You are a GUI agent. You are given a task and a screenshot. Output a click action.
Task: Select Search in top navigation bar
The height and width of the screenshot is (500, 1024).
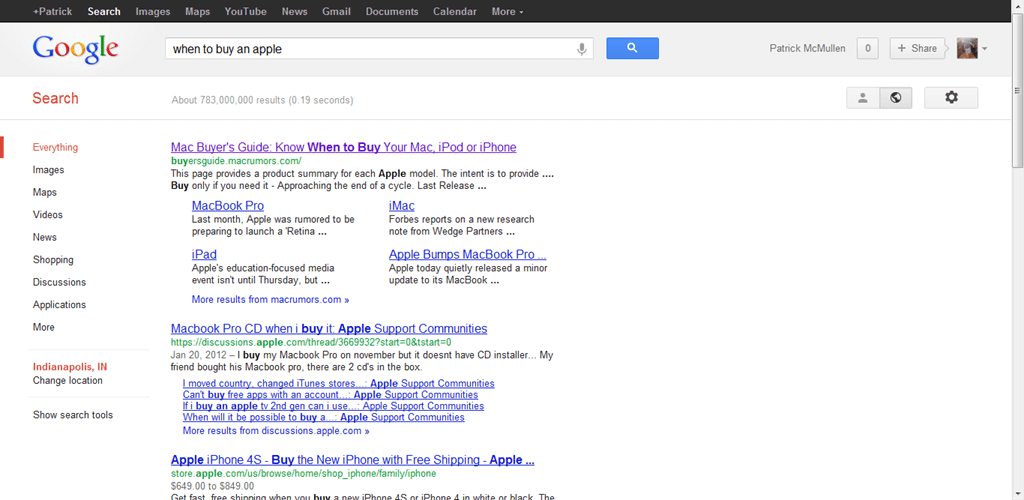pyautogui.click(x=104, y=12)
